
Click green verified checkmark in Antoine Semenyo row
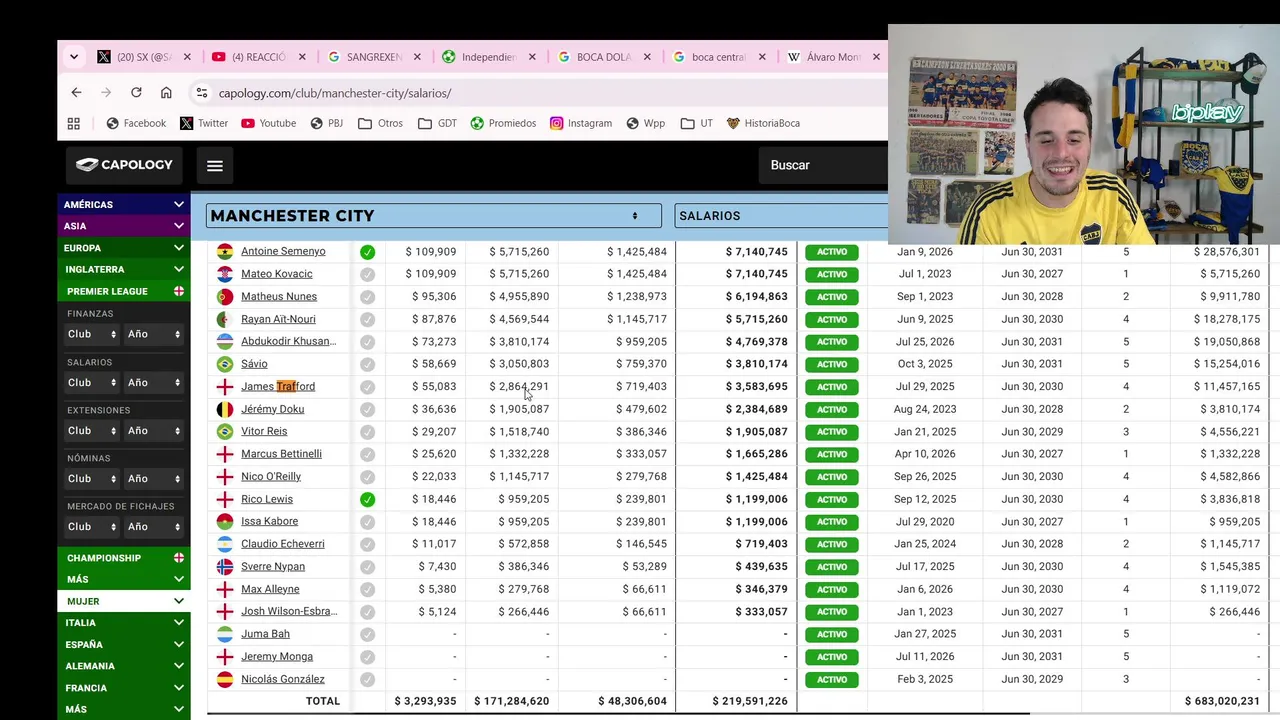367,252
